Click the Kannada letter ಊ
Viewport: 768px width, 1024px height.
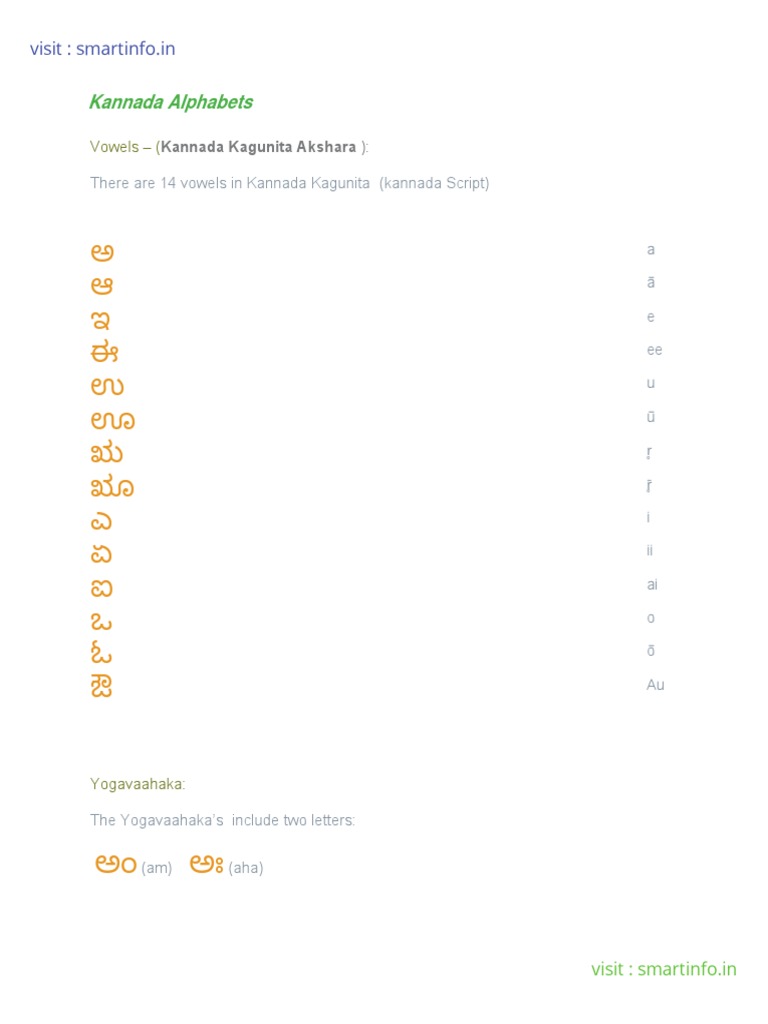coord(112,420)
